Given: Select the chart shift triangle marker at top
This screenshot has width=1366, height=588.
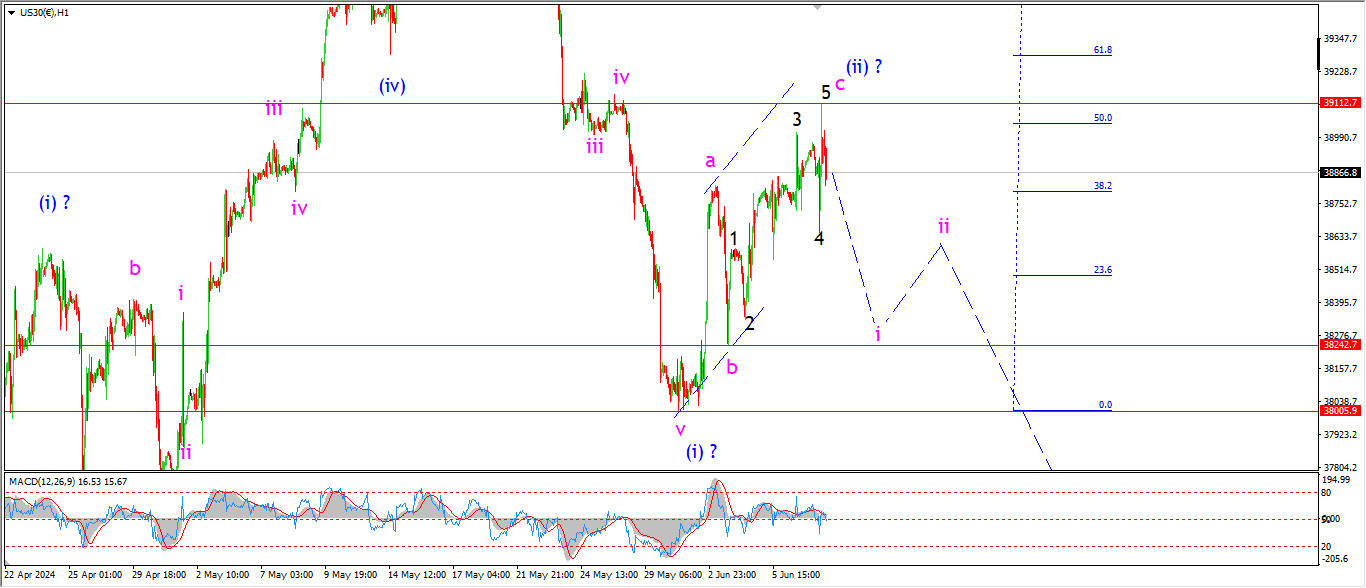Looking at the screenshot, I should click(x=819, y=8).
